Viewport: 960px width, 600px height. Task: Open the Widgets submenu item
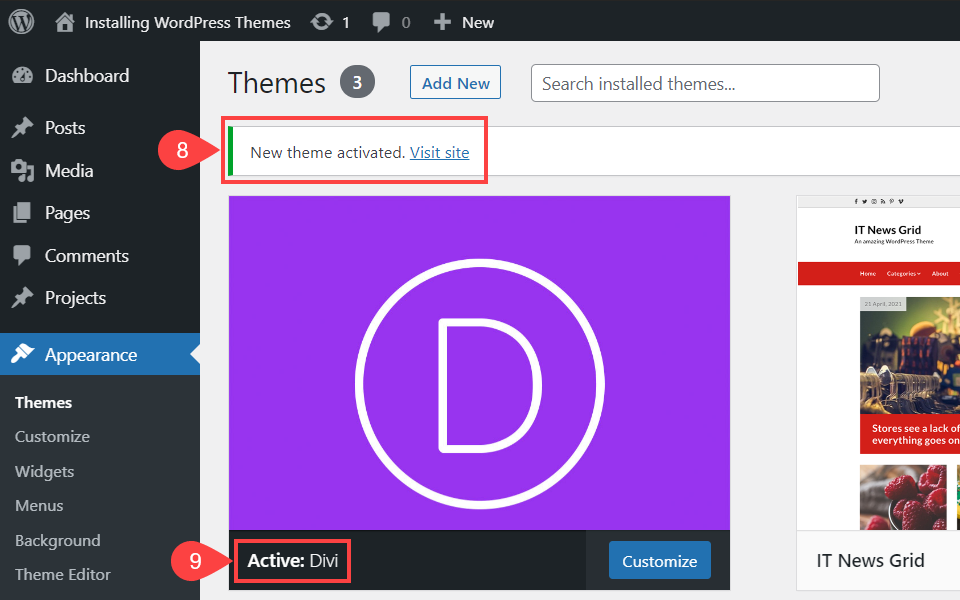tap(44, 471)
